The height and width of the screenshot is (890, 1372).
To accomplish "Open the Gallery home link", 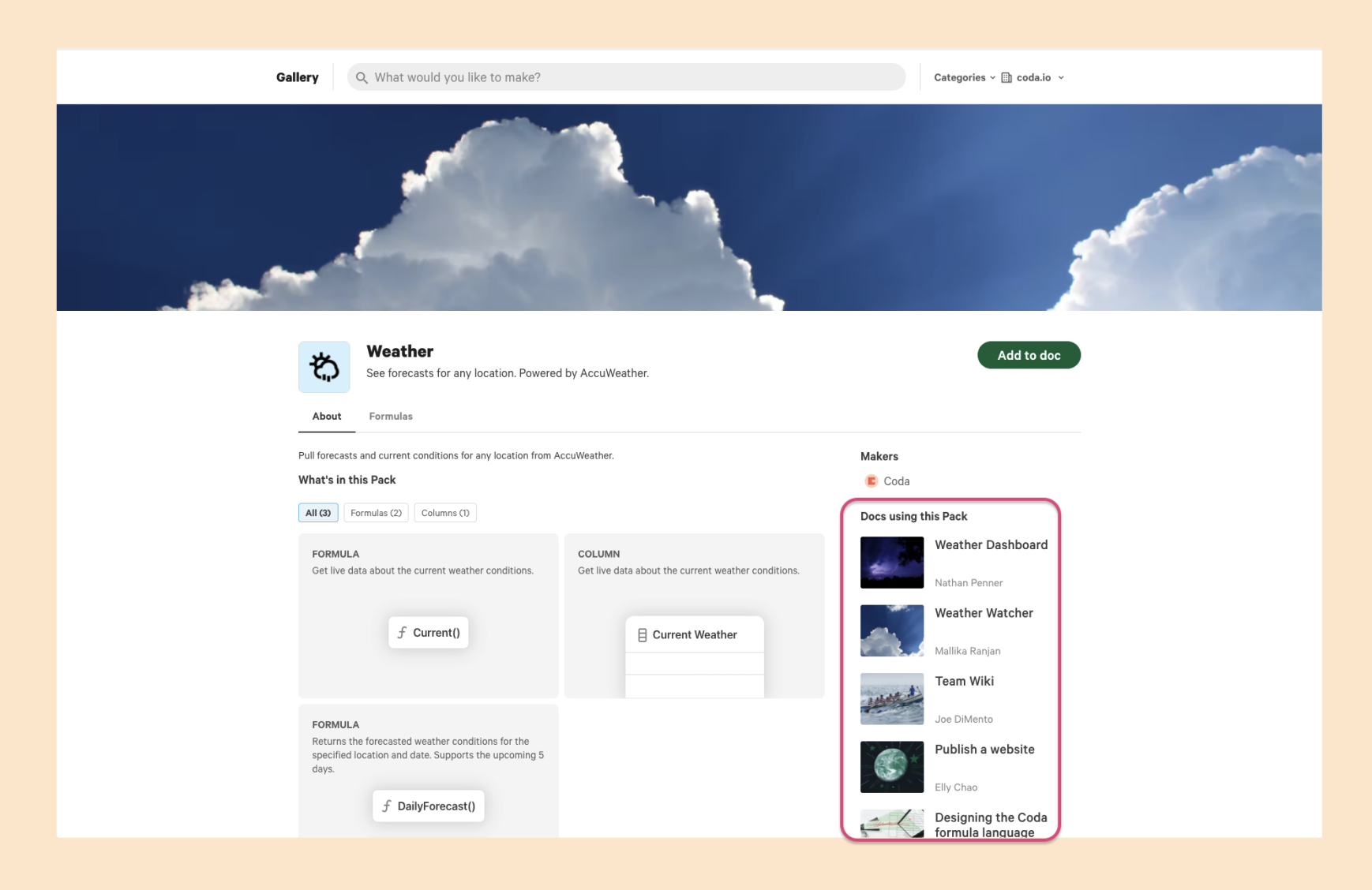I will 298,77.
